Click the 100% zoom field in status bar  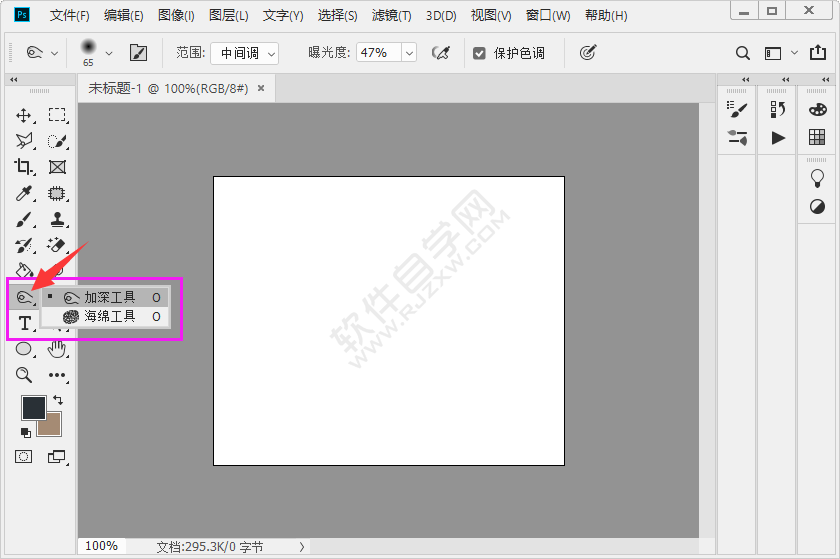(x=101, y=546)
